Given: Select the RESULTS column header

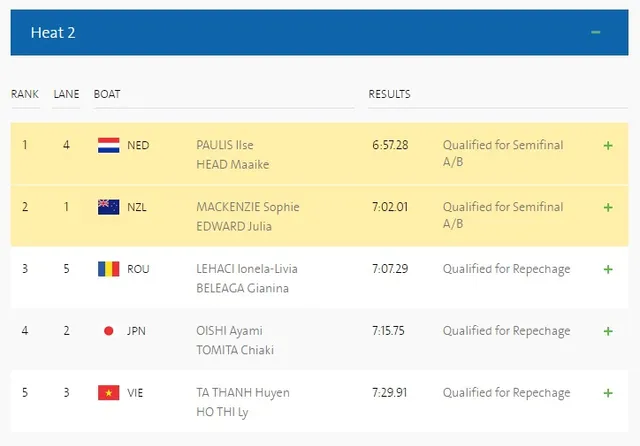Looking at the screenshot, I should [389, 94].
